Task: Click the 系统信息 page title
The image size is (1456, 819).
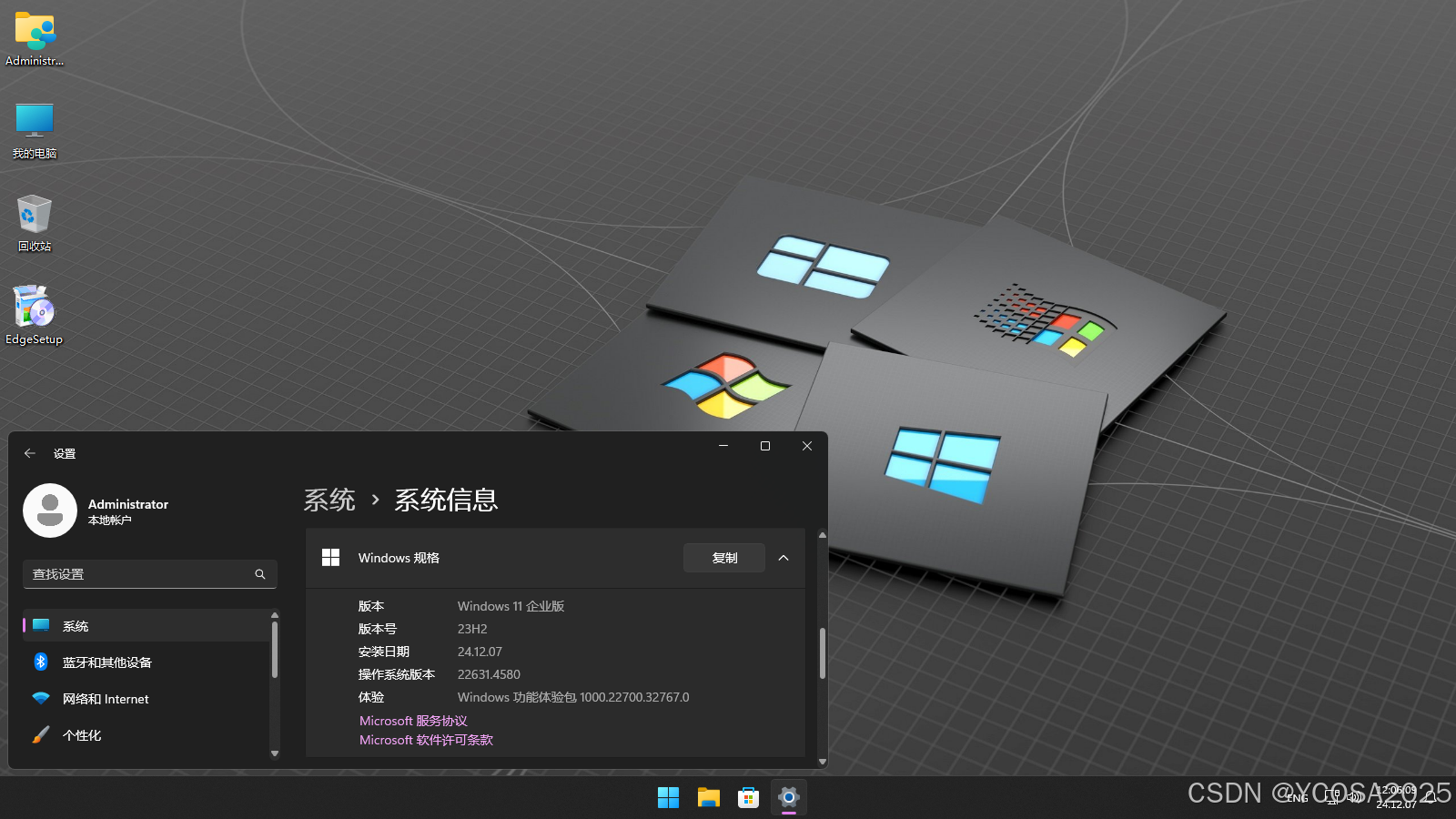Action: pyautogui.click(x=446, y=500)
